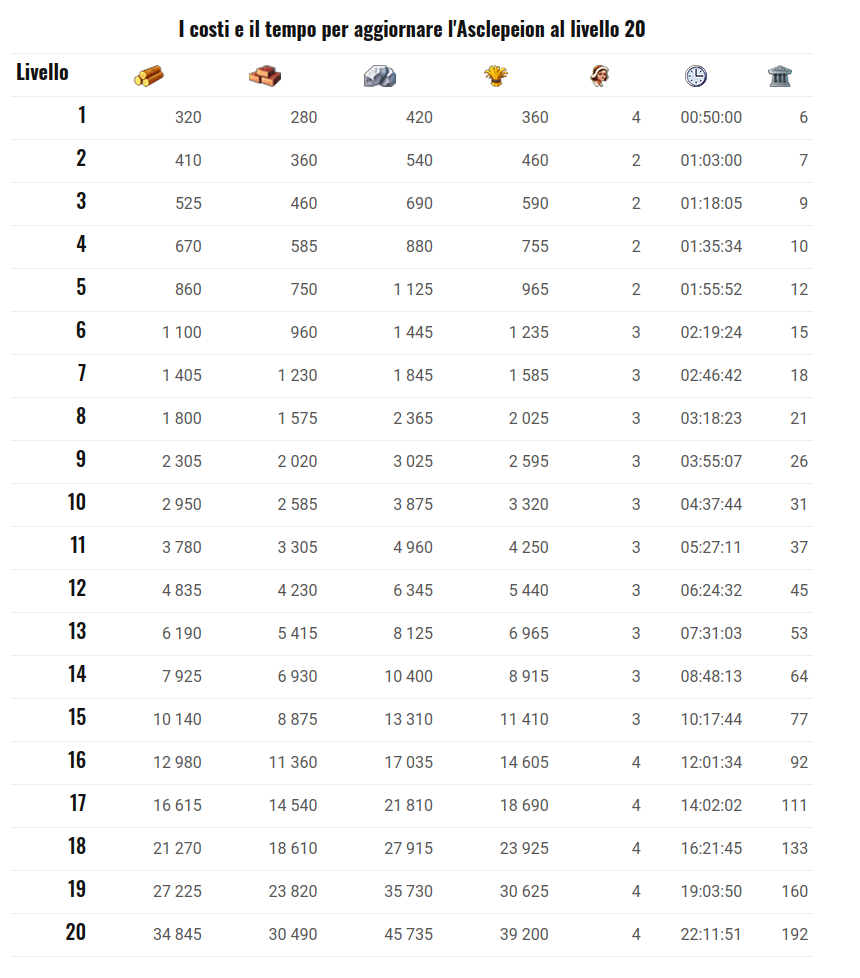This screenshot has width=860, height=978.
Task: Click the wood cost 34 845 cell
Action: click(x=177, y=934)
